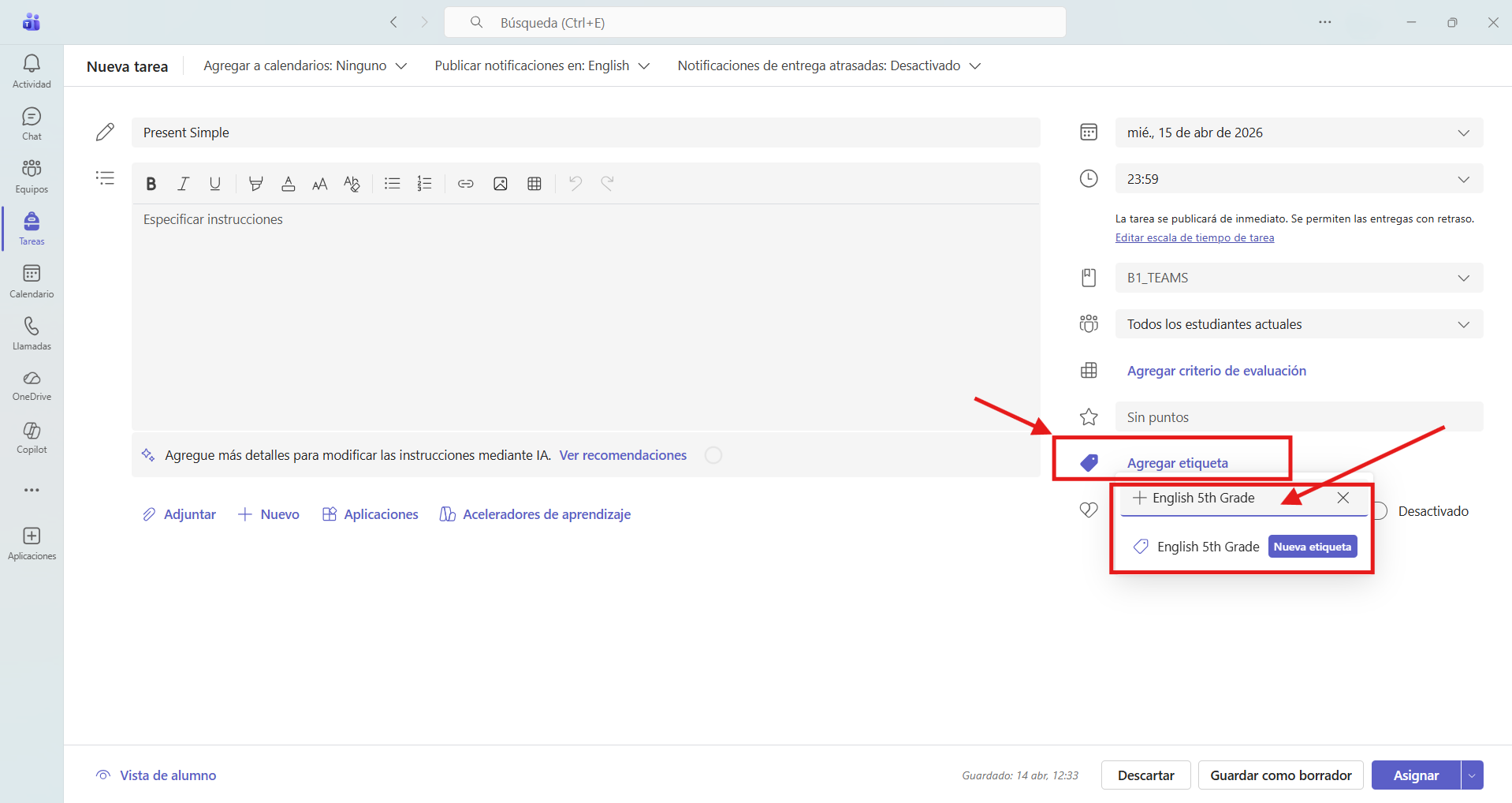
Task: Show more apps via sidebar ellipsis
Action: [32, 490]
